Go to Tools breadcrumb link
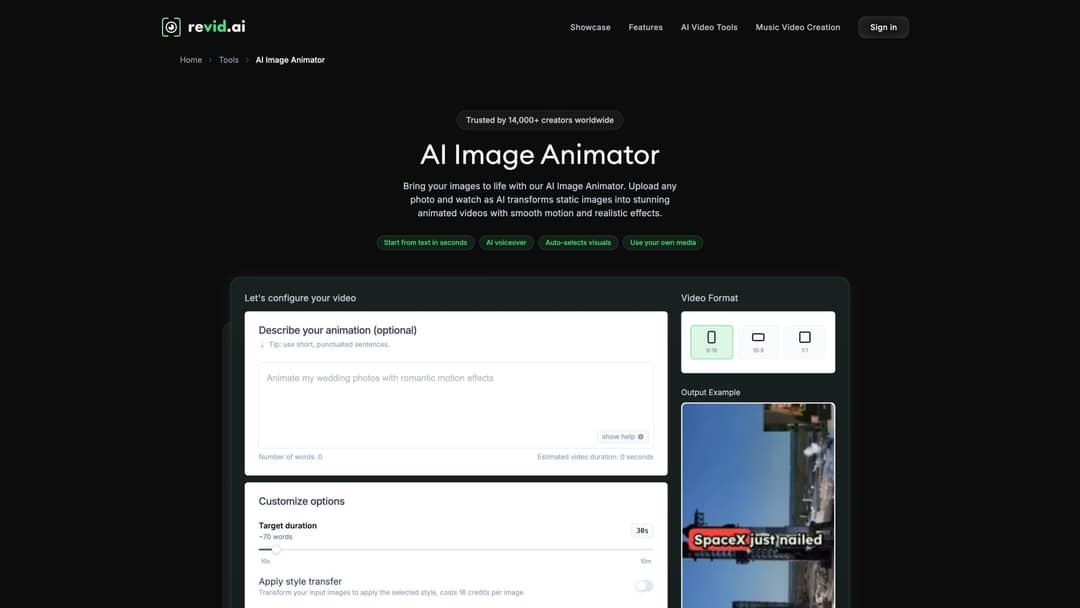This screenshot has width=1080, height=608. [x=229, y=60]
